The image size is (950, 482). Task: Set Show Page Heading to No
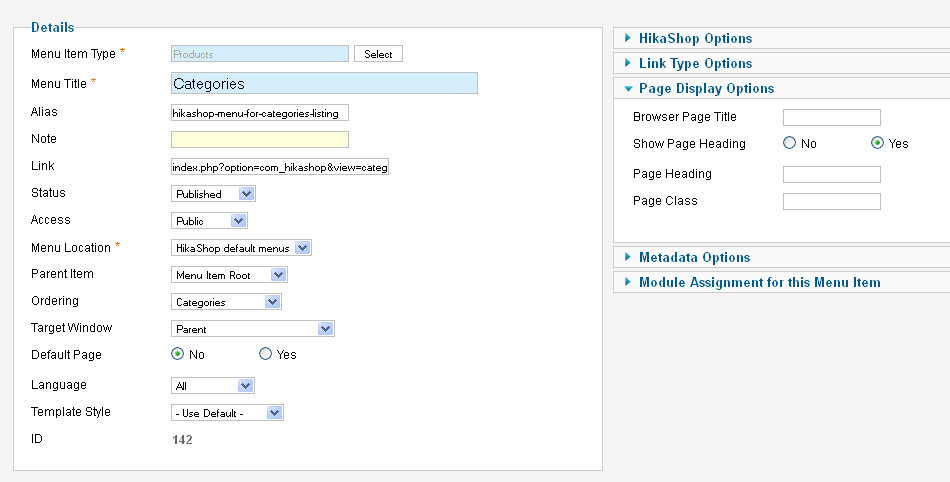[789, 143]
